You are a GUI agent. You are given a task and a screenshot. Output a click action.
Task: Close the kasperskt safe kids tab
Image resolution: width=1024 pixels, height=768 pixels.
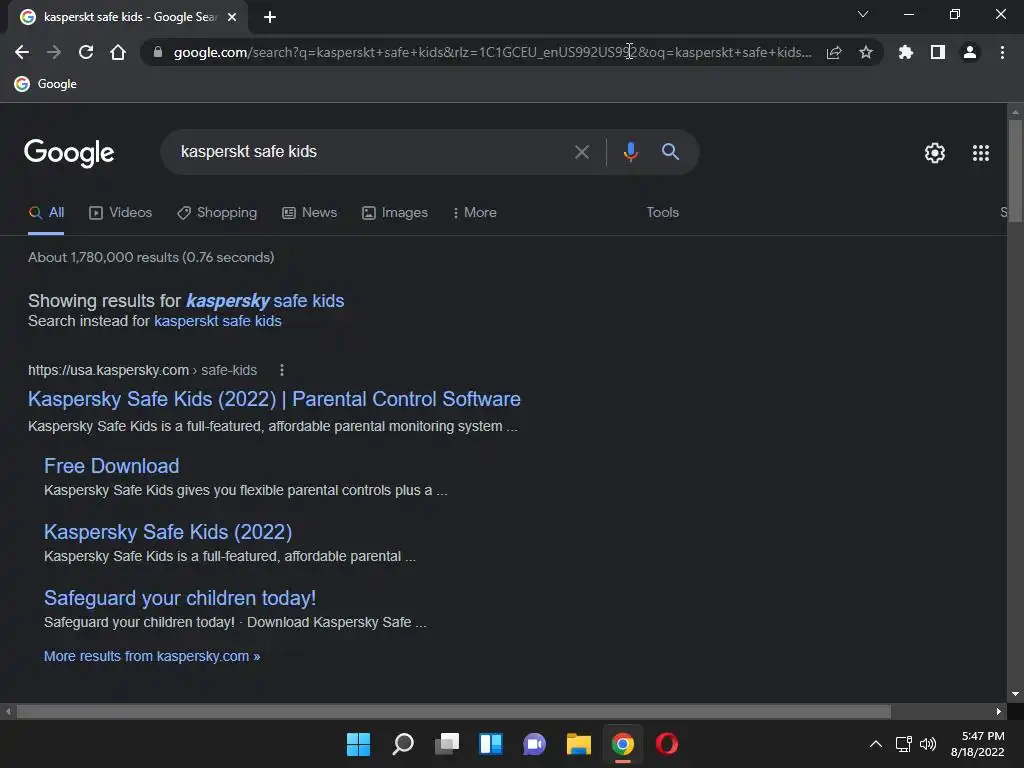[x=232, y=17]
